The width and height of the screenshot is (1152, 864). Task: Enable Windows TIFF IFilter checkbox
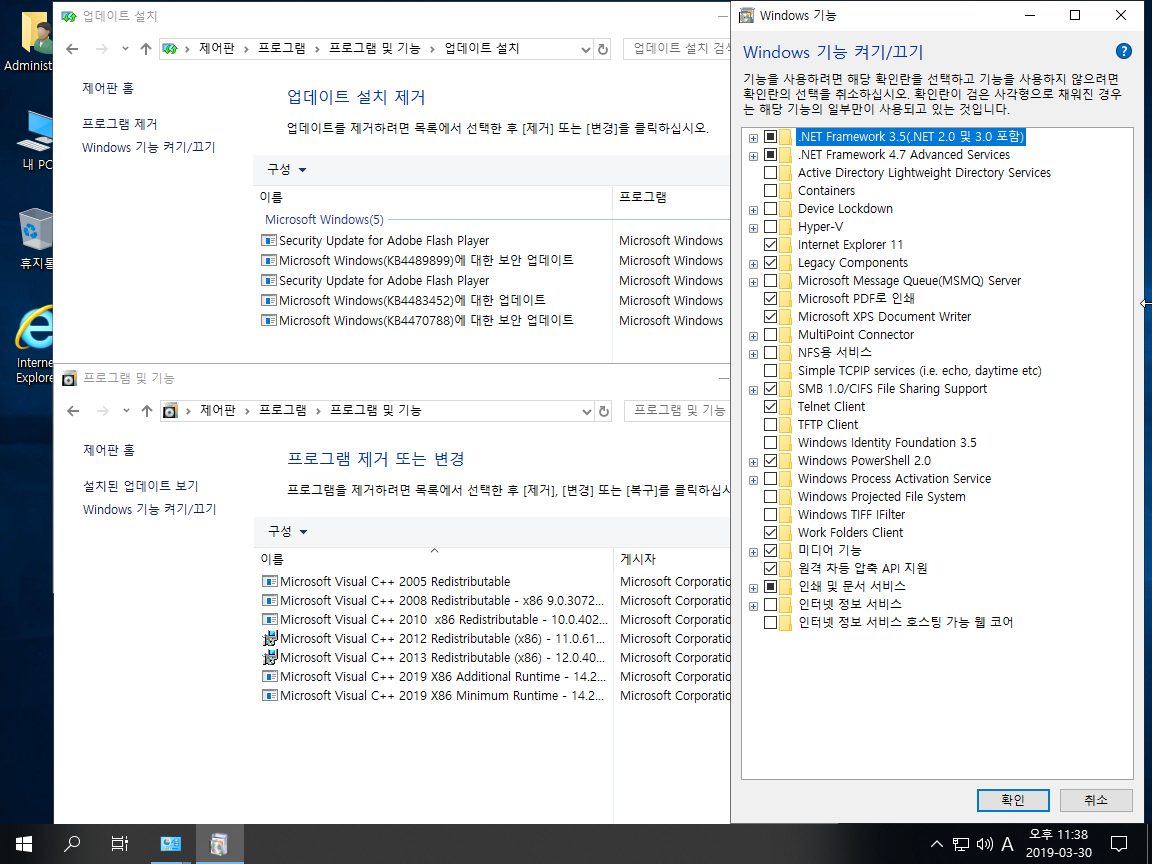point(770,514)
